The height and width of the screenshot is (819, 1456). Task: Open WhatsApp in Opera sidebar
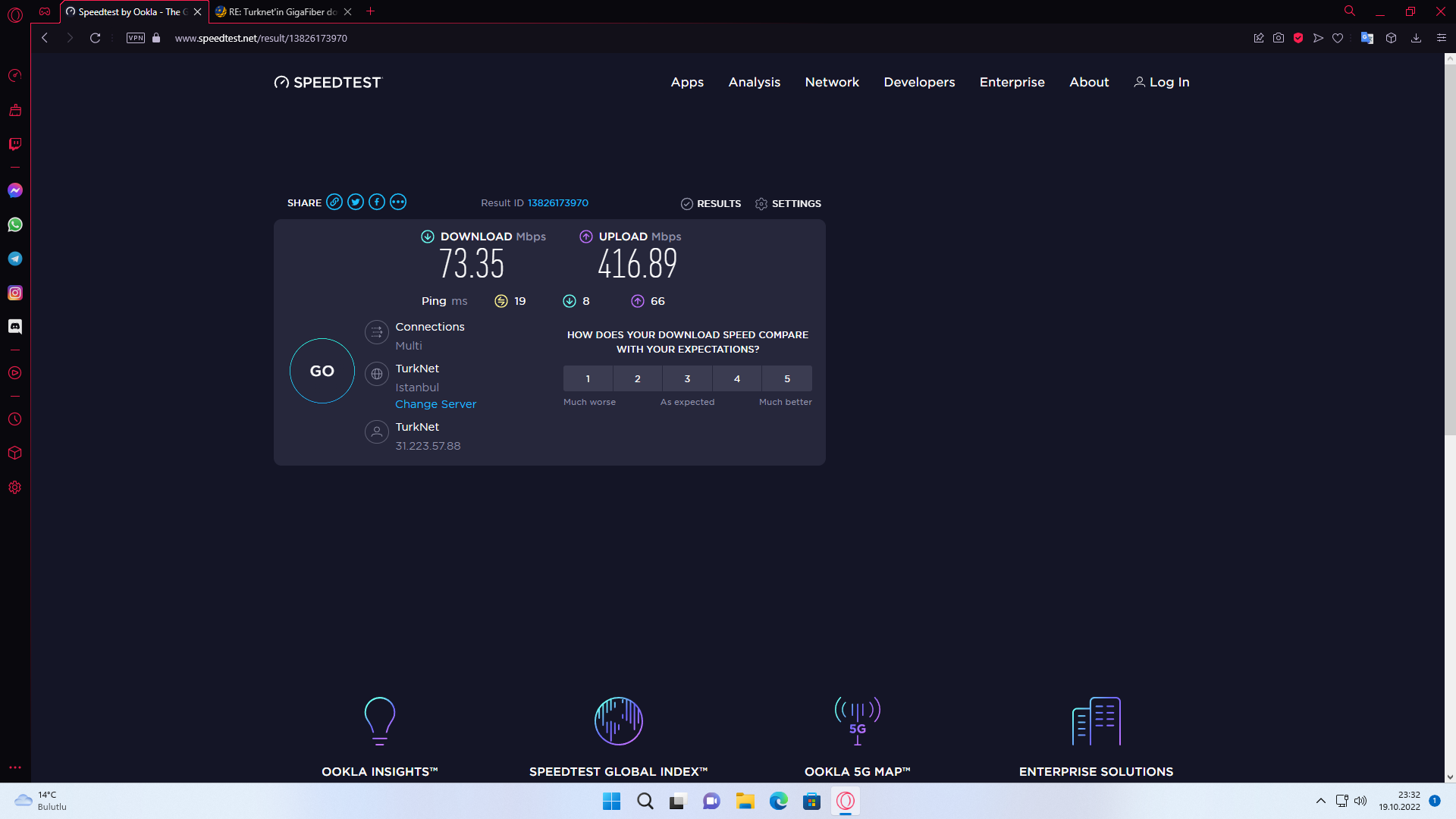coord(15,224)
